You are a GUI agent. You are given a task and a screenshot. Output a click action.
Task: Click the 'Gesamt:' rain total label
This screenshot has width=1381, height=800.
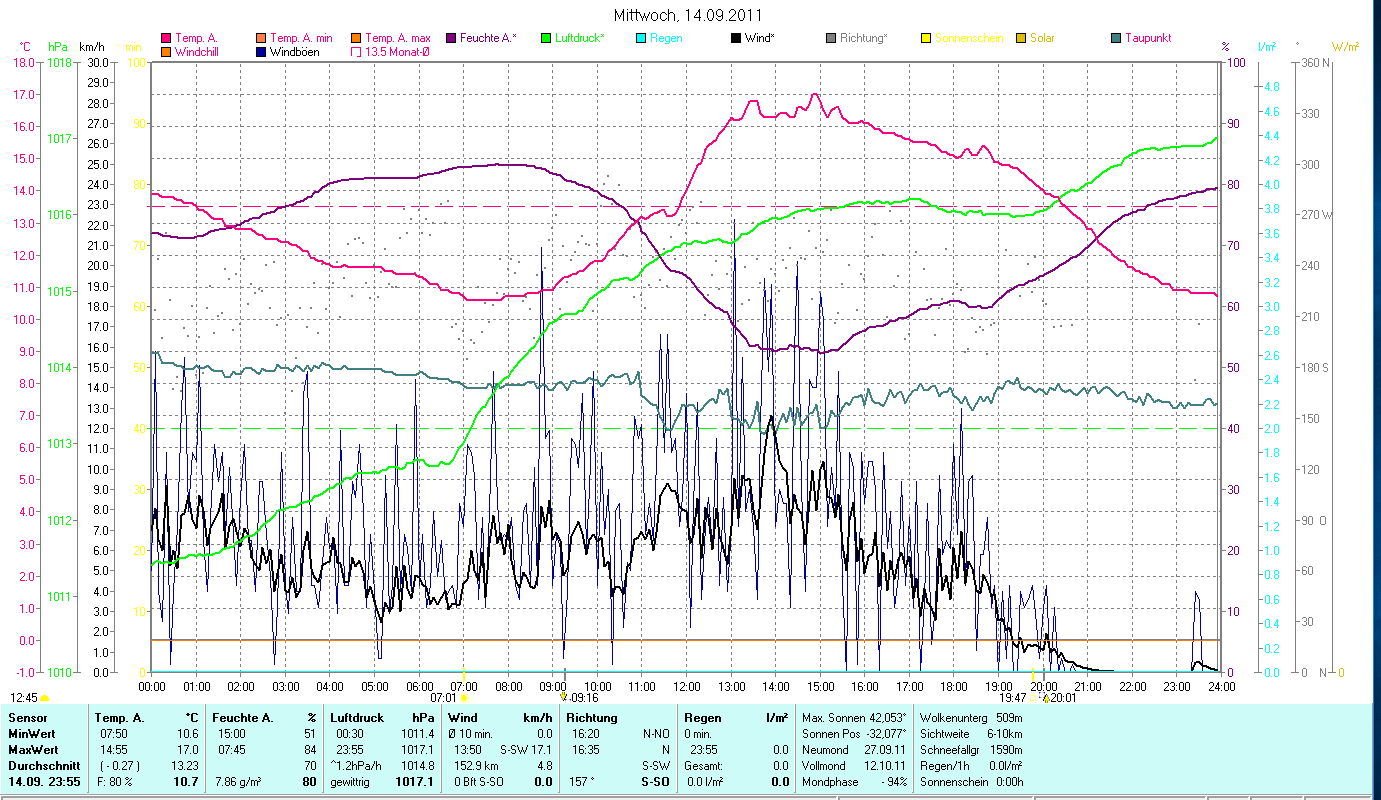tap(703, 766)
